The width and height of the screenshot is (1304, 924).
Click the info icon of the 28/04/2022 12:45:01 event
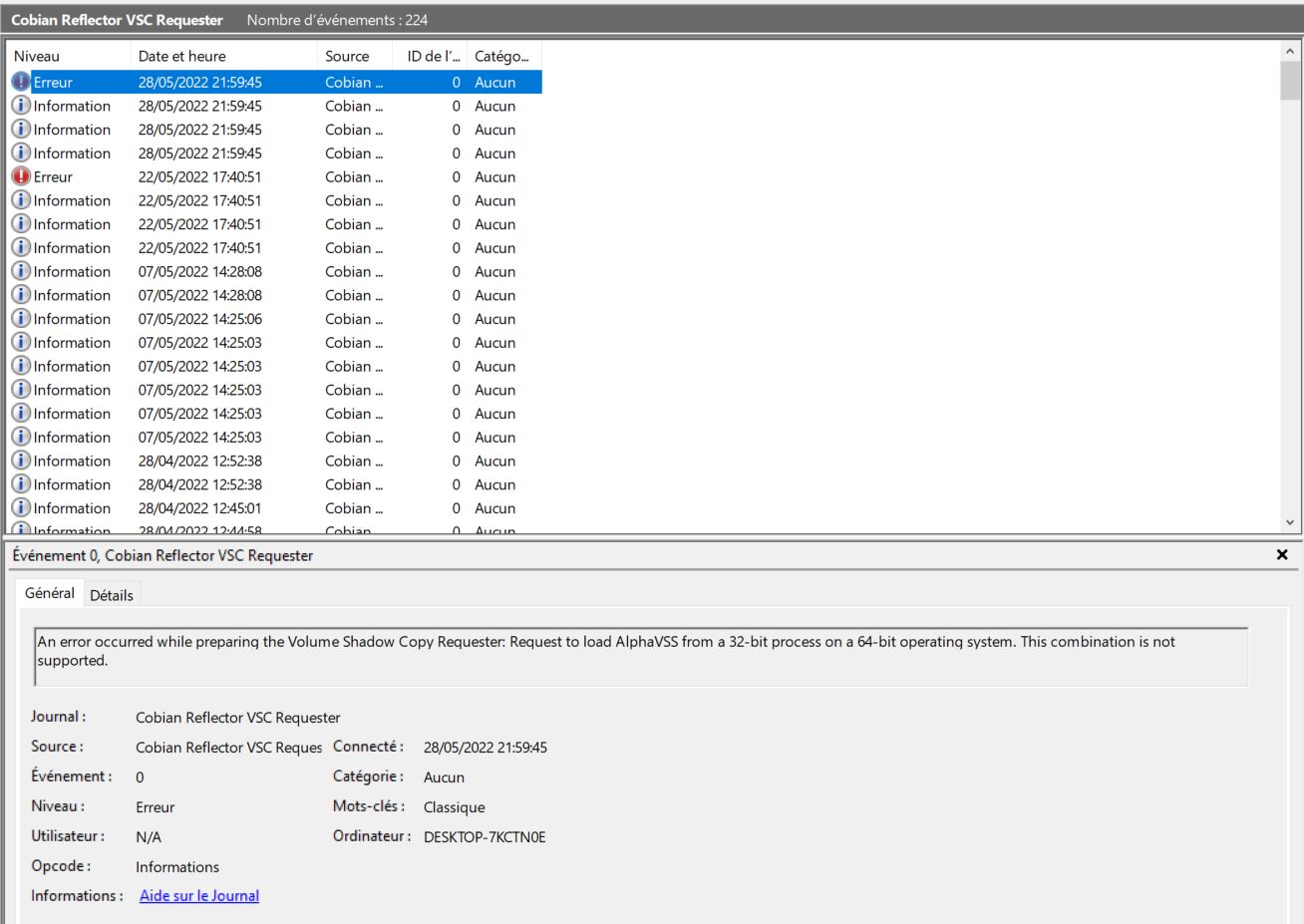pyautogui.click(x=21, y=508)
